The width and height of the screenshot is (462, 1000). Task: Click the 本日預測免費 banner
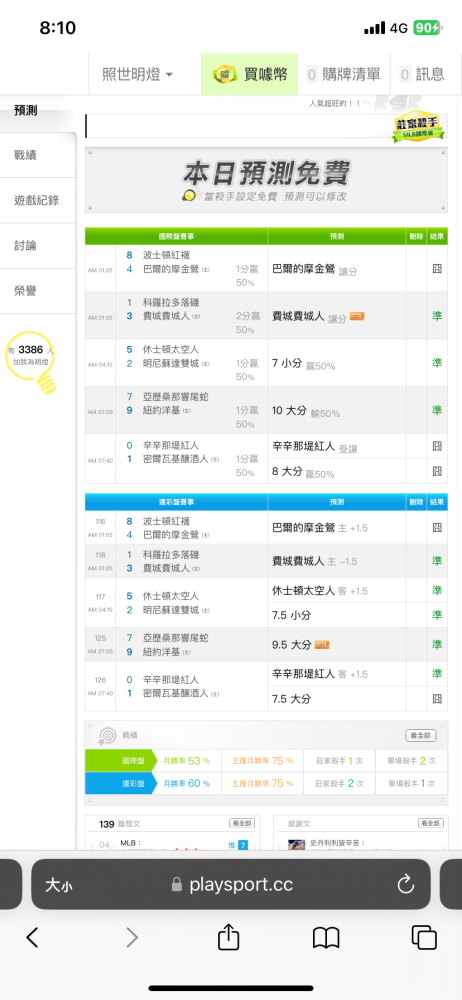coord(266,180)
